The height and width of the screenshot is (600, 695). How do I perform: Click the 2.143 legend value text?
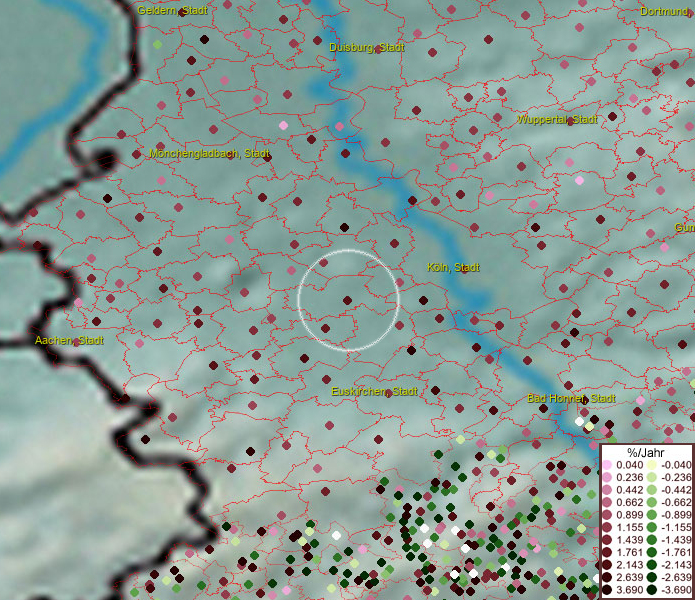point(629,565)
